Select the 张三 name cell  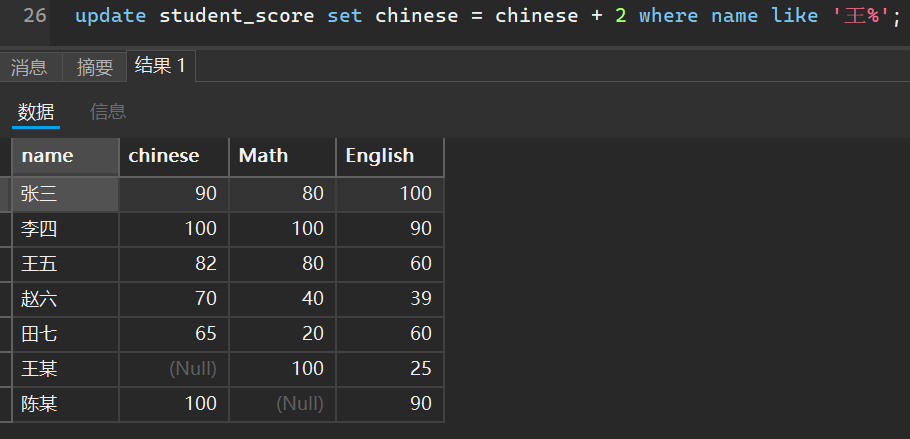coord(66,194)
